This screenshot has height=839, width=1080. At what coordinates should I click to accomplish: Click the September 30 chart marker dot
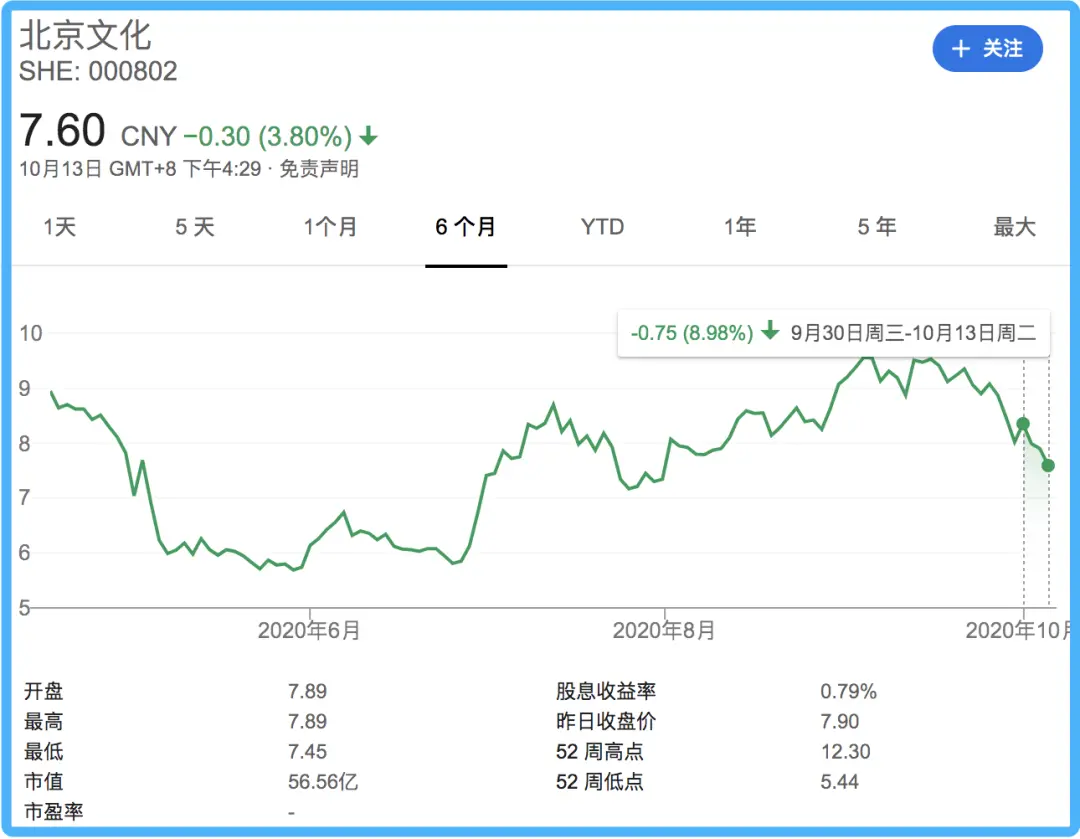click(1024, 424)
